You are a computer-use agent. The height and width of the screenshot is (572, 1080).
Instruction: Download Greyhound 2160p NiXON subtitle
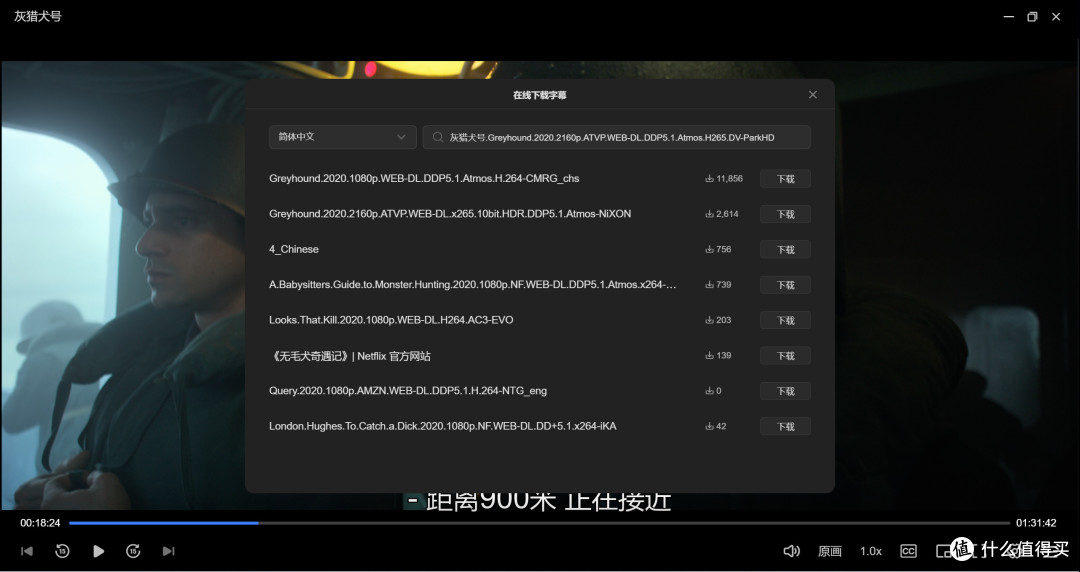(x=785, y=214)
